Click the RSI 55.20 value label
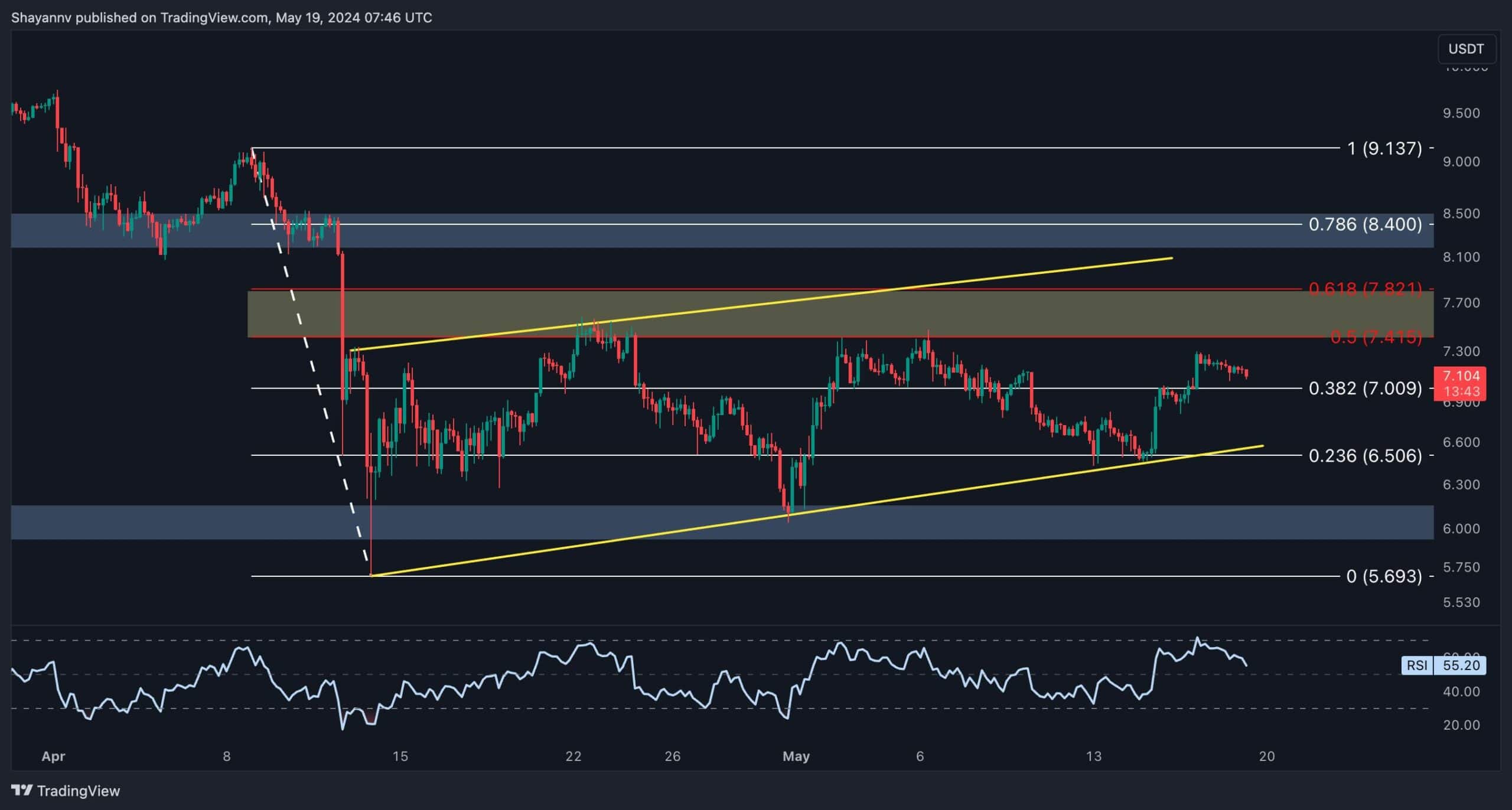1512x810 pixels. [x=1443, y=665]
